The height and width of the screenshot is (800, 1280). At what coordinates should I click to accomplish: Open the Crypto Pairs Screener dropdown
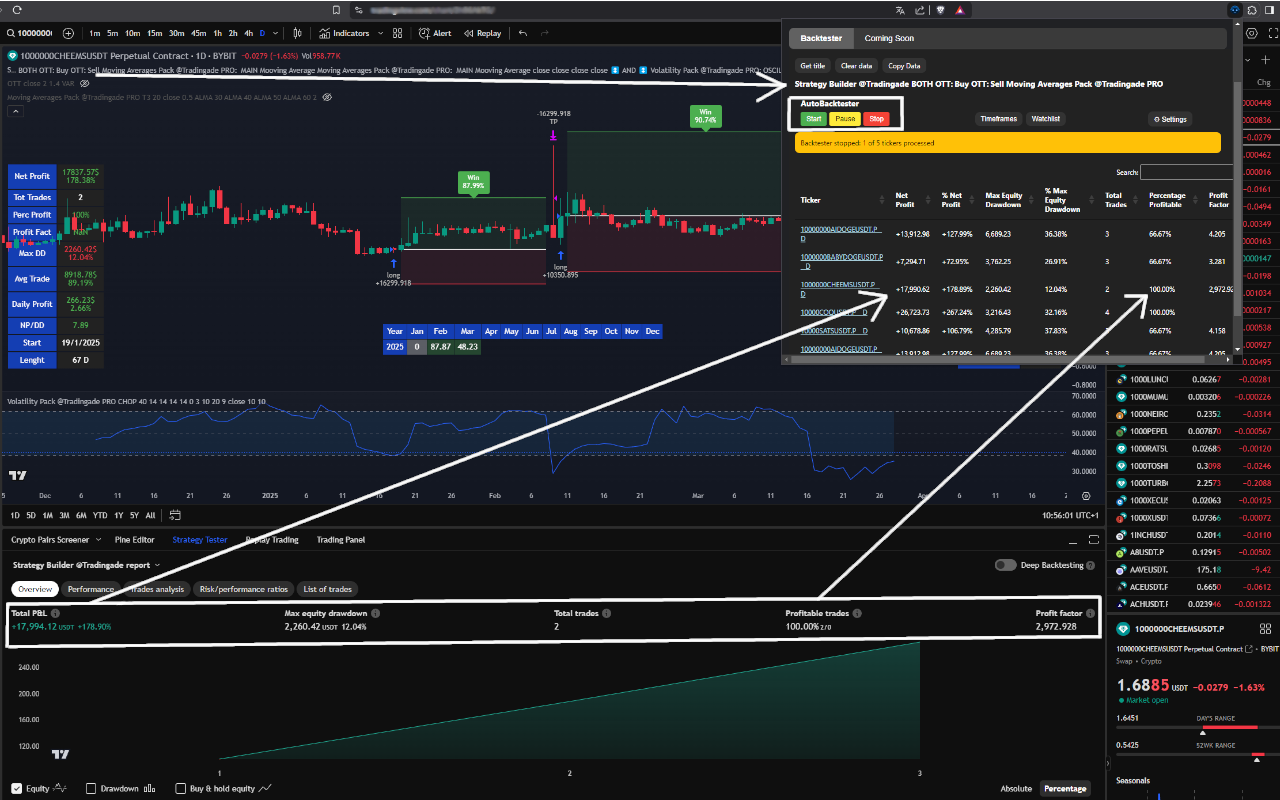click(x=100, y=539)
